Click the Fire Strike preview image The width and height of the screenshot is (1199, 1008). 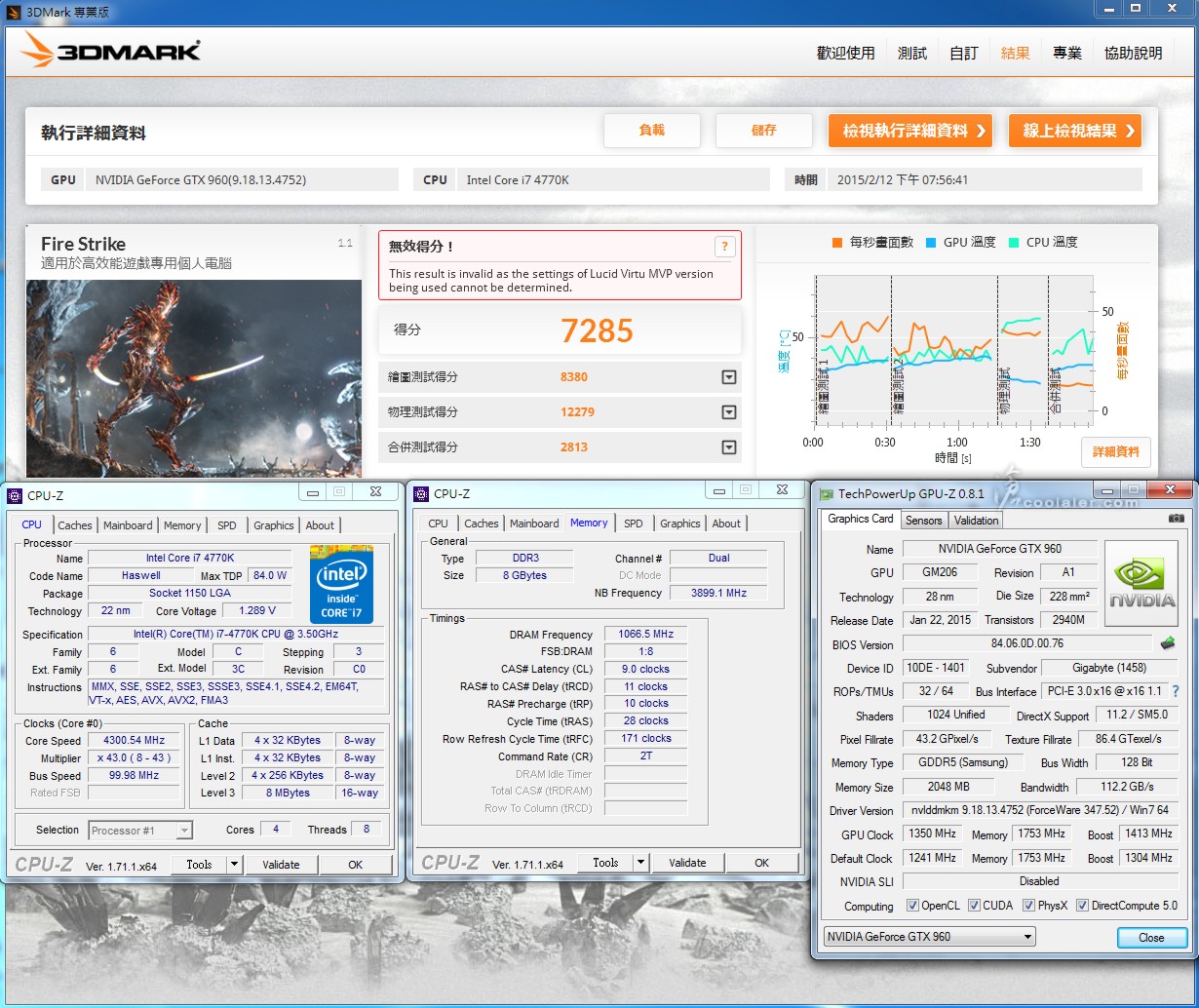pos(194,378)
